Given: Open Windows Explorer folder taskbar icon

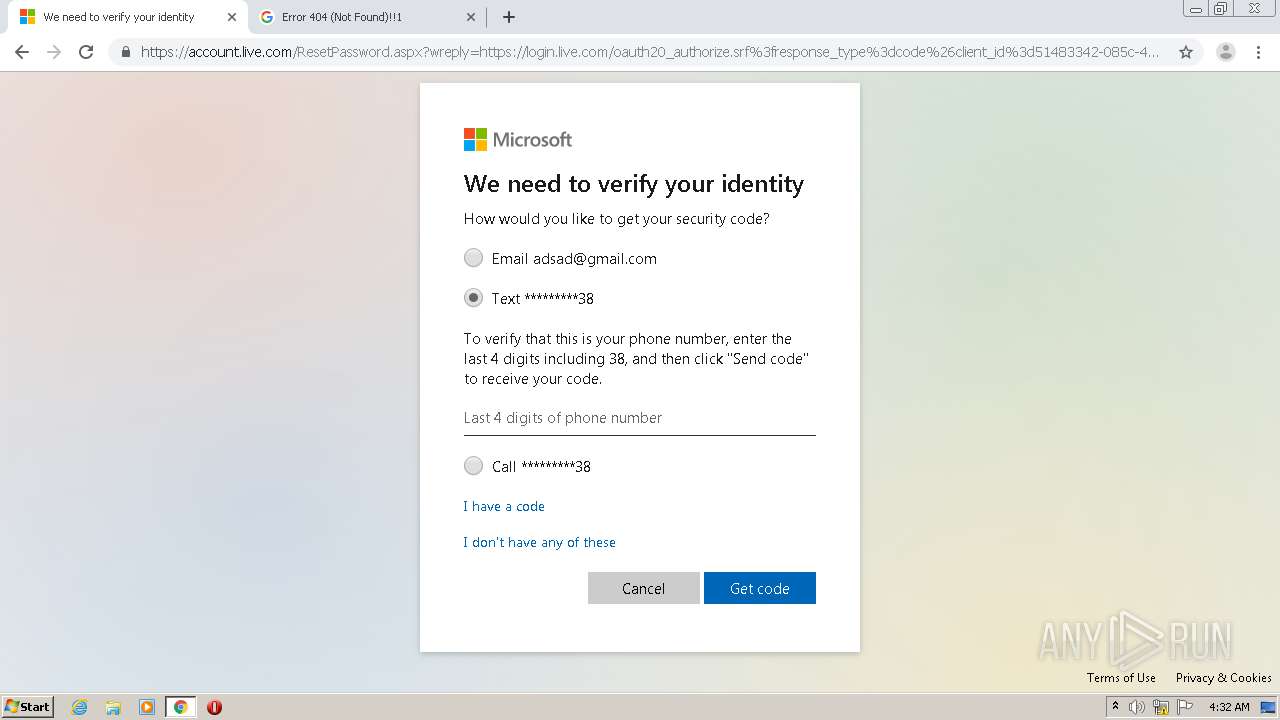Looking at the screenshot, I should click(x=113, y=707).
